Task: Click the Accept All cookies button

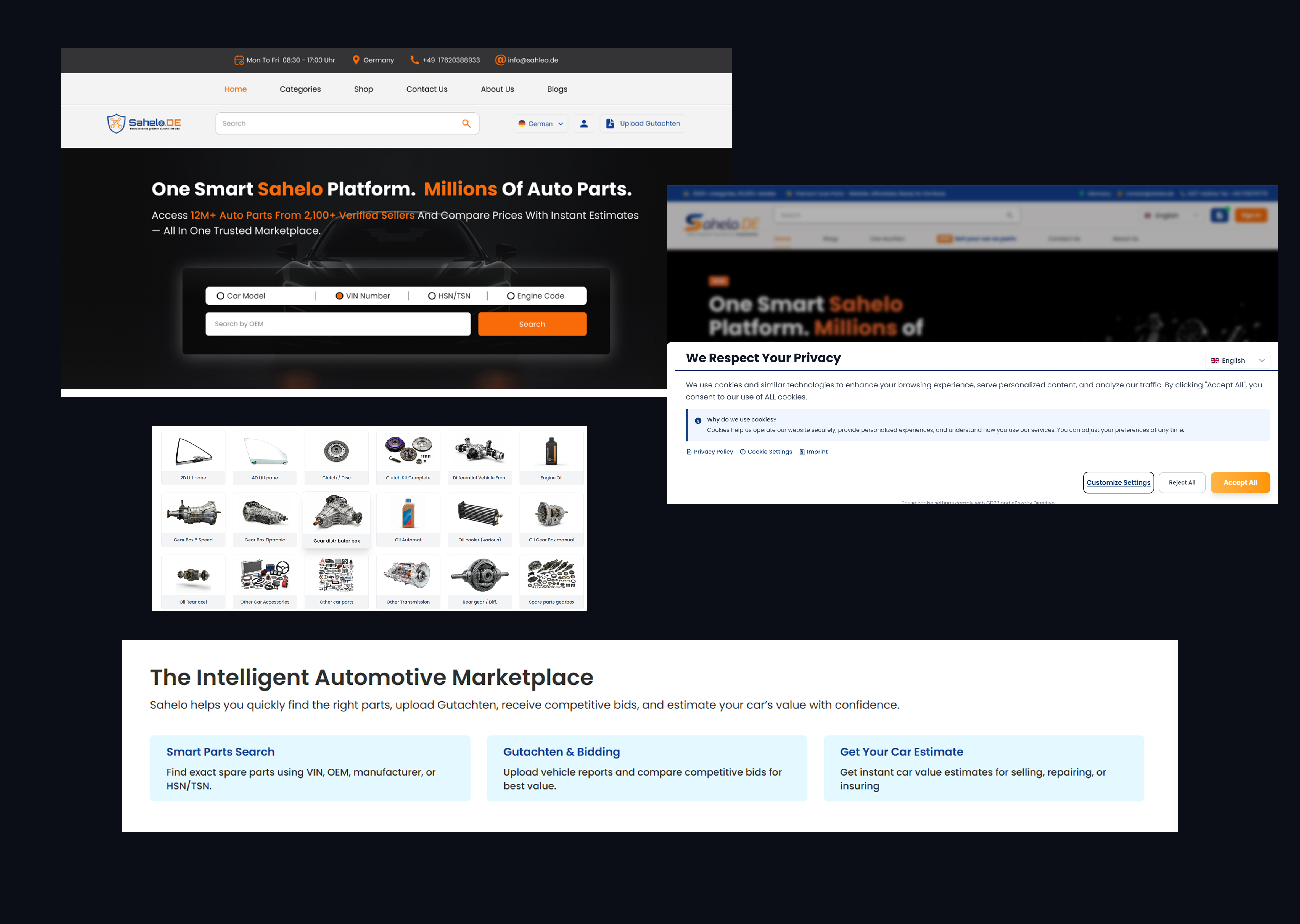Action: tap(1240, 482)
